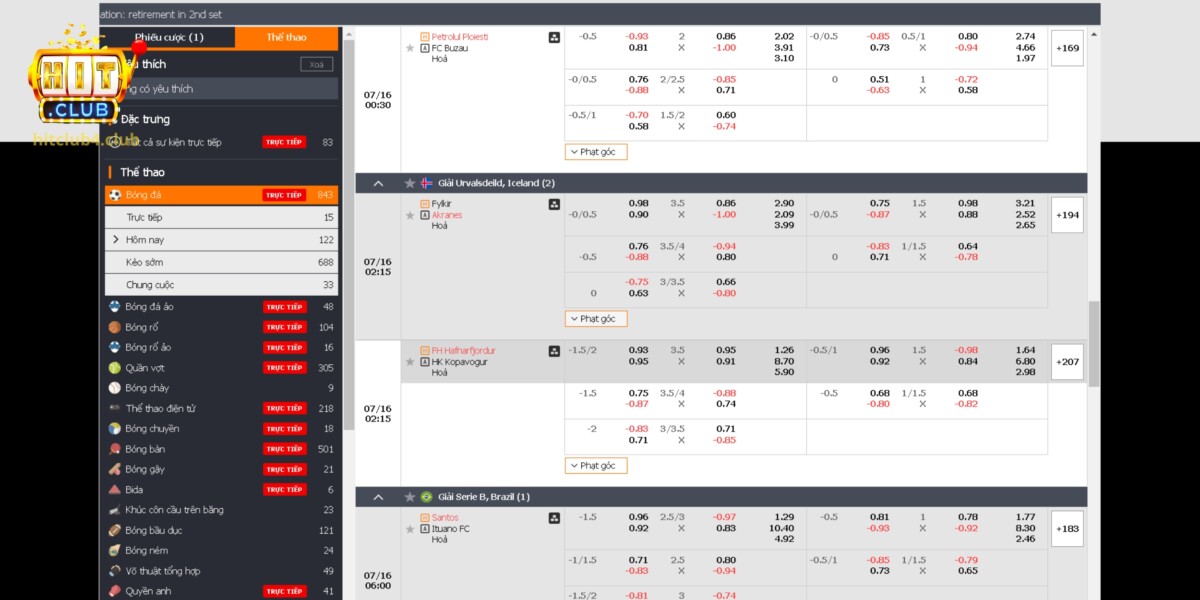The width and height of the screenshot is (1200, 600).
Task: Click the billiards triangle icon beside Bida
Action: point(115,490)
